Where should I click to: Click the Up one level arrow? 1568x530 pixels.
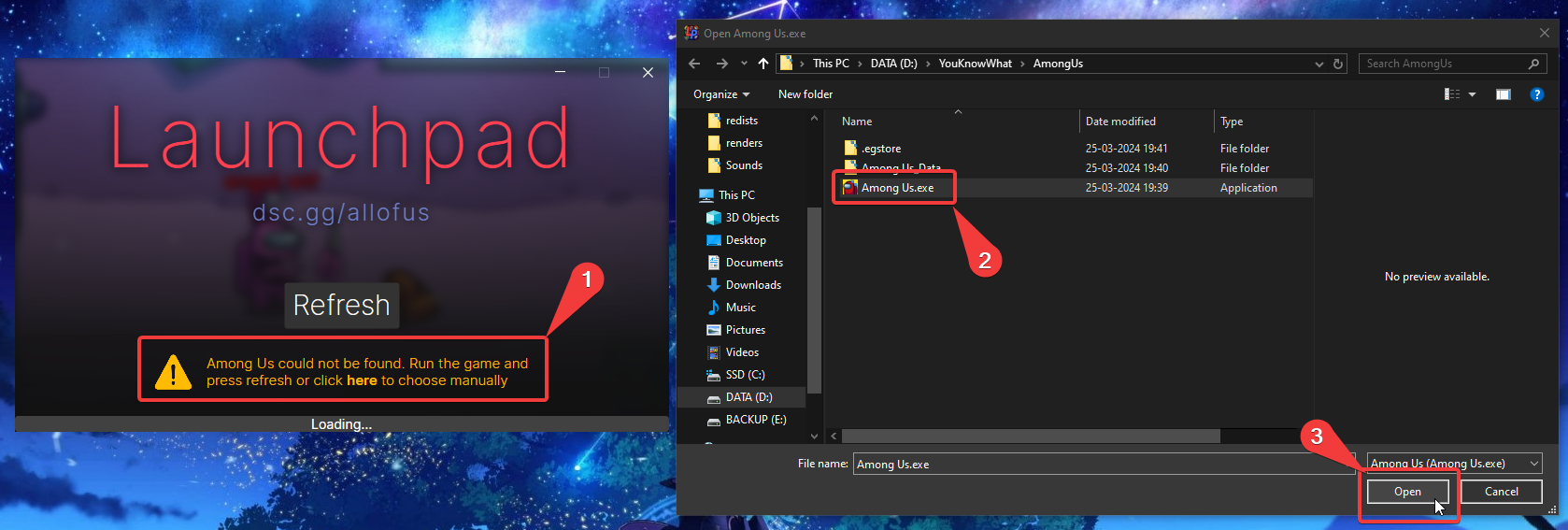763,64
